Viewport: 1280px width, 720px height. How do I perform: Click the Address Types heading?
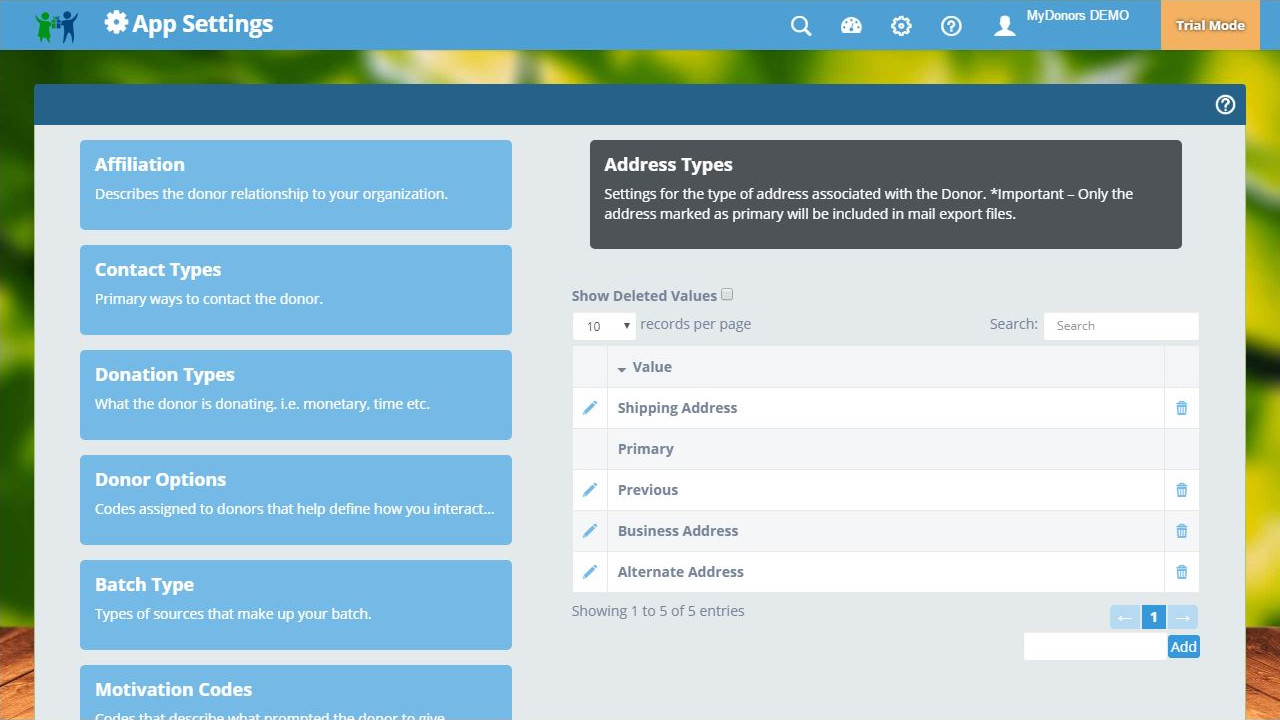[668, 165]
